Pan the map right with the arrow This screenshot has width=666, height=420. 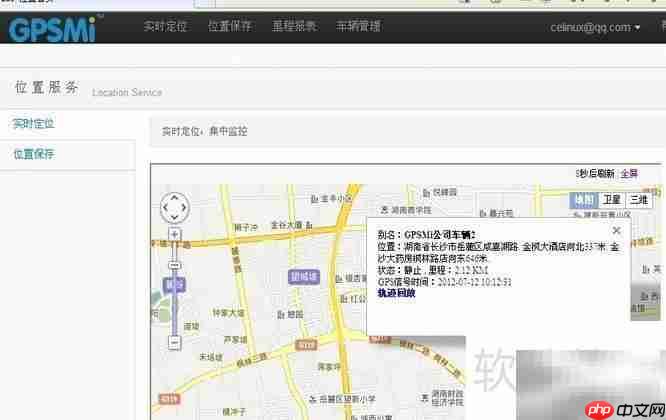(184, 207)
